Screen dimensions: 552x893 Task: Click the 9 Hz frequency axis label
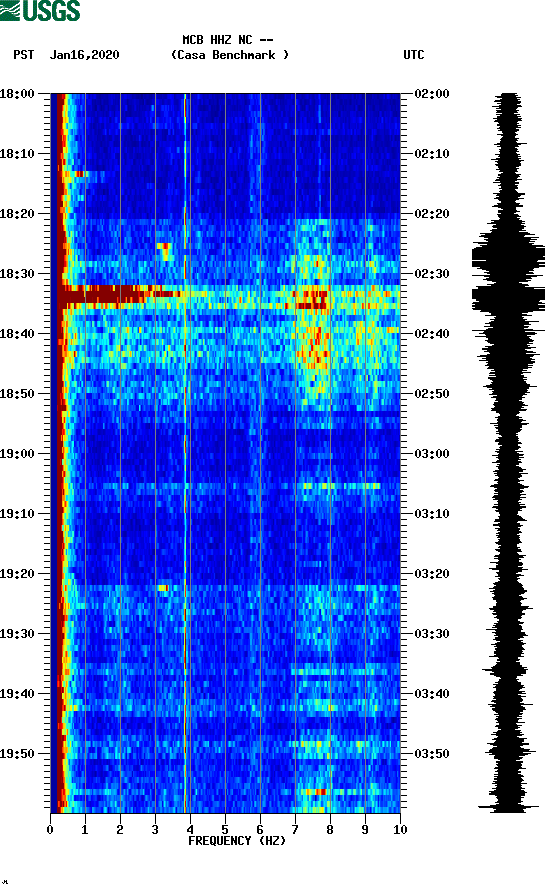[365, 830]
